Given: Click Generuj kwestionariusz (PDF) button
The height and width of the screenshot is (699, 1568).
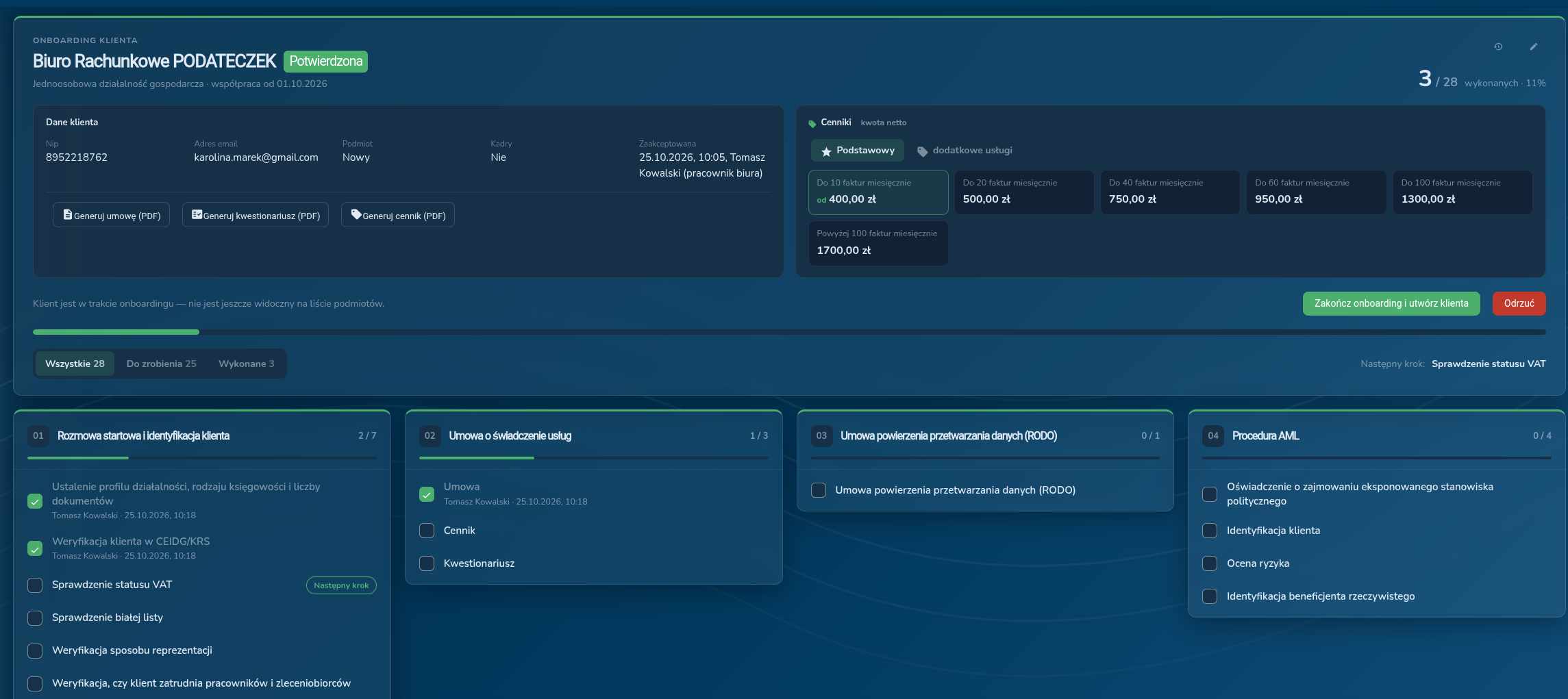Looking at the screenshot, I should 256,215.
